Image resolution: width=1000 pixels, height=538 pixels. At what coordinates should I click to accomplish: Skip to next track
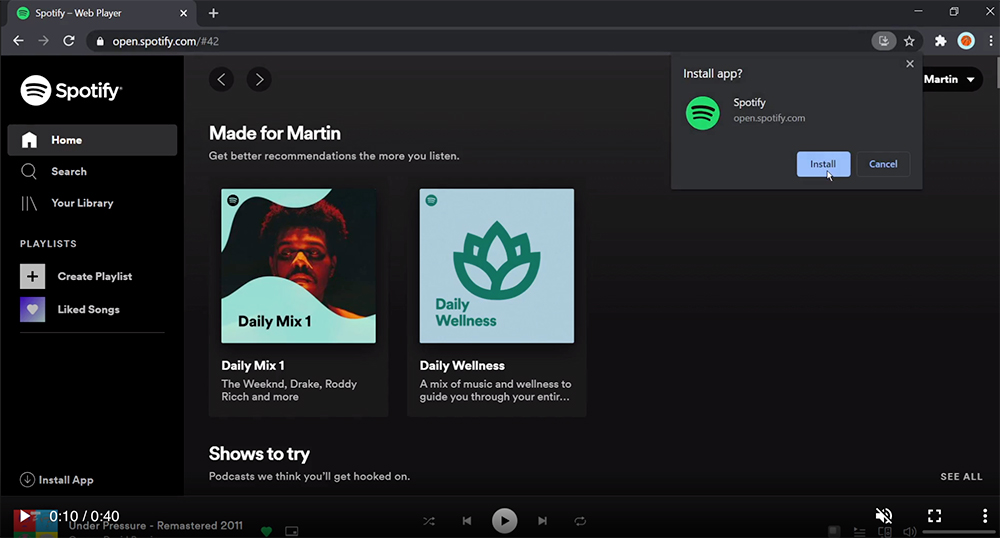pos(542,521)
